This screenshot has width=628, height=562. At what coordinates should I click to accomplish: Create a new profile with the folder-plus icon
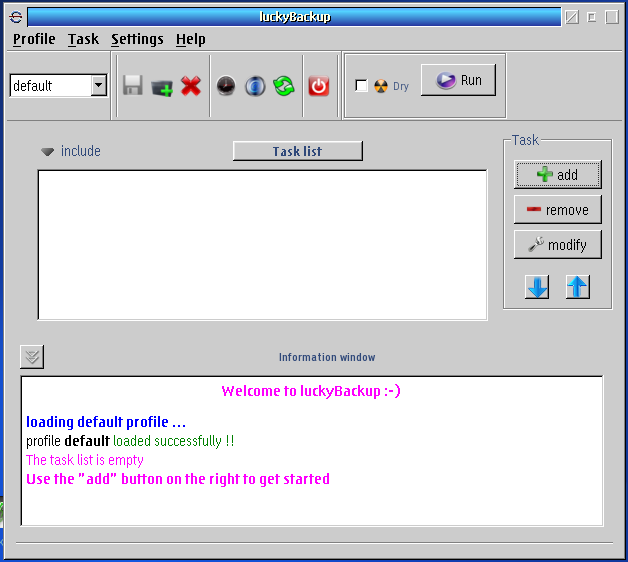[x=162, y=87]
